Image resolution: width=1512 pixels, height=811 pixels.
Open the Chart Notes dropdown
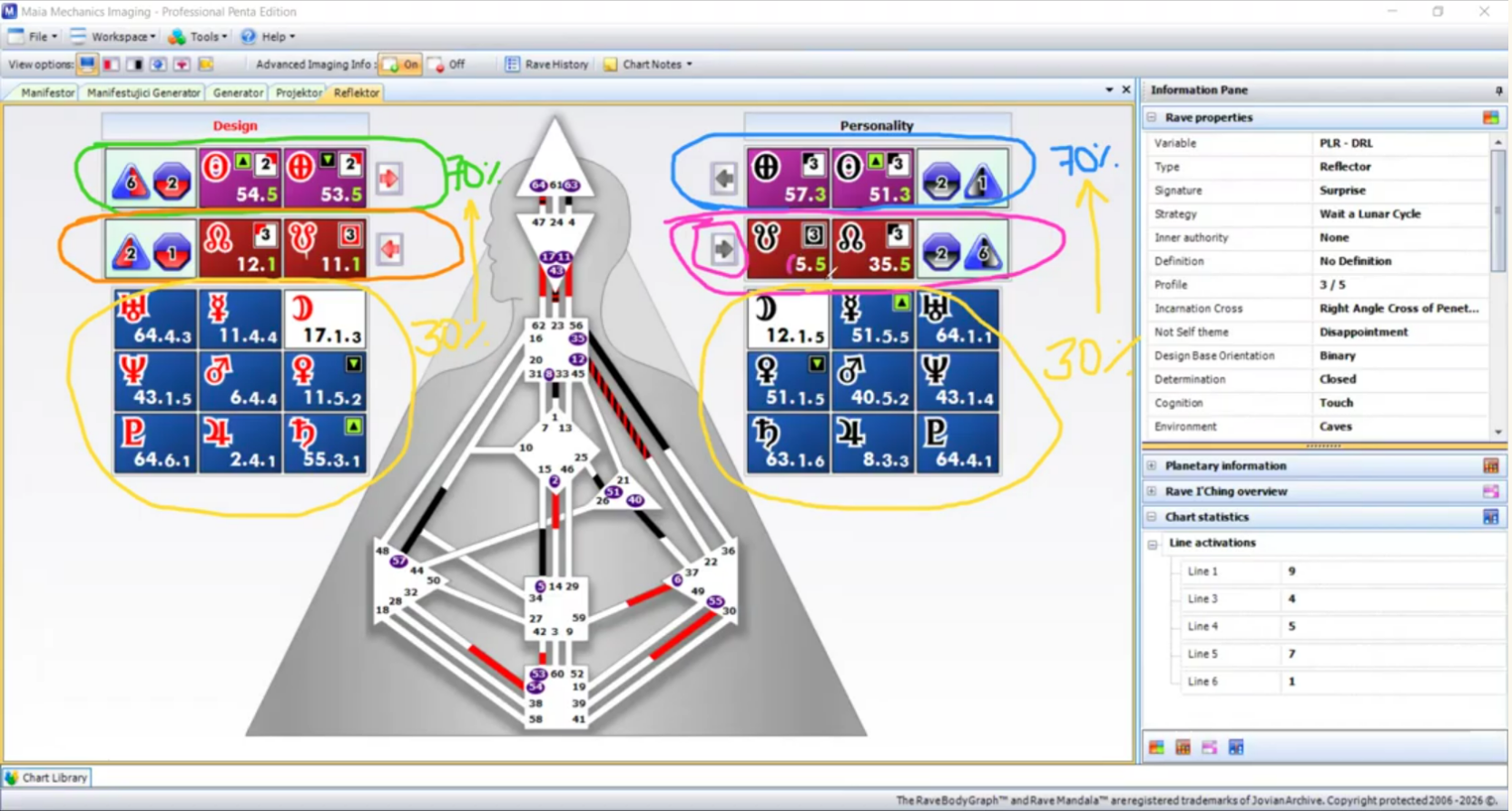(650, 64)
